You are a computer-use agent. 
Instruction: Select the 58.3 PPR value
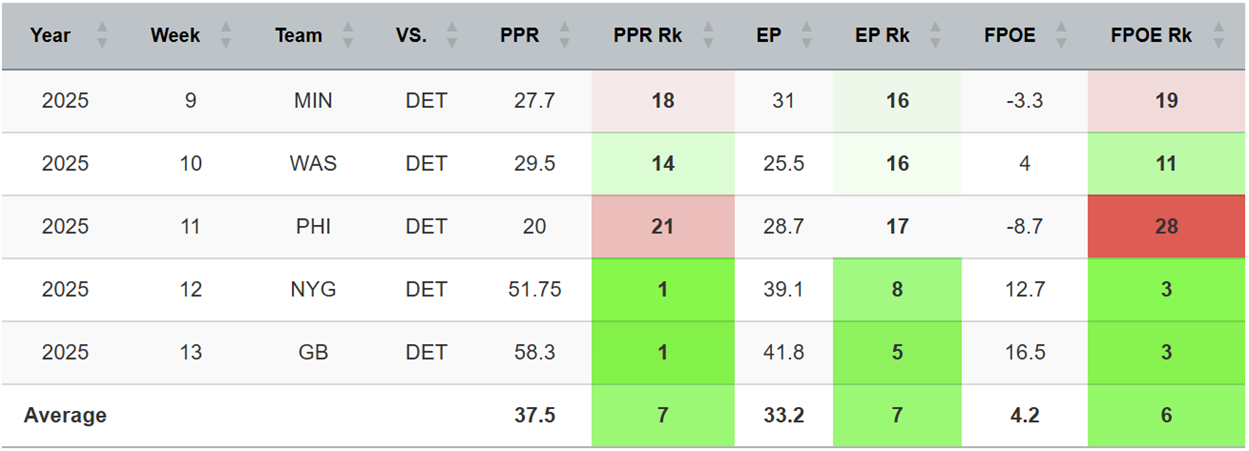click(x=534, y=353)
